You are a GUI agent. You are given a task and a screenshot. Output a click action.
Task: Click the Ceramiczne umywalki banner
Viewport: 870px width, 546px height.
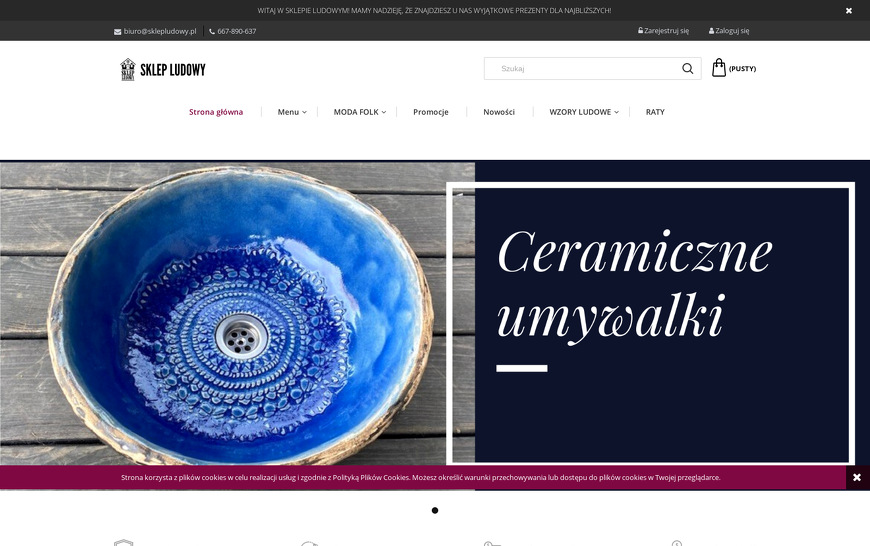435,312
